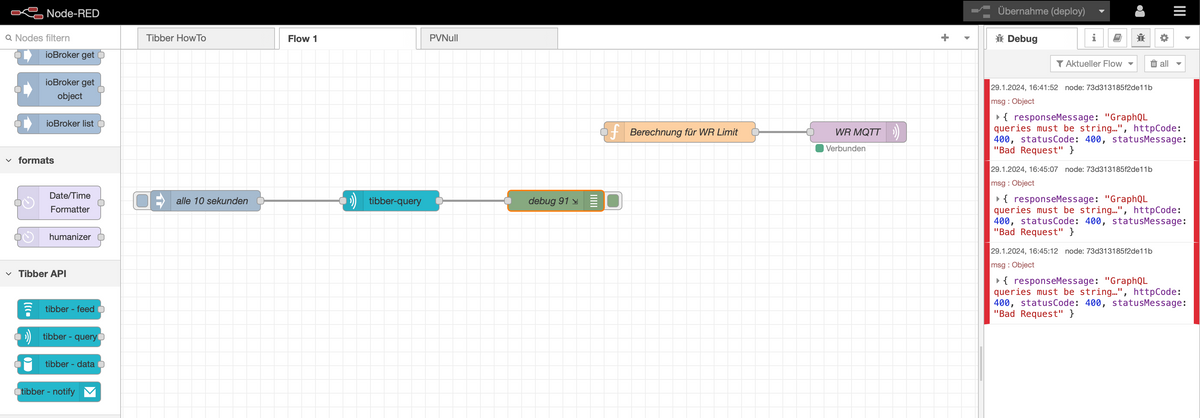Select the debug bug sidebar icon
The image size is (1200, 418).
tap(1140, 38)
